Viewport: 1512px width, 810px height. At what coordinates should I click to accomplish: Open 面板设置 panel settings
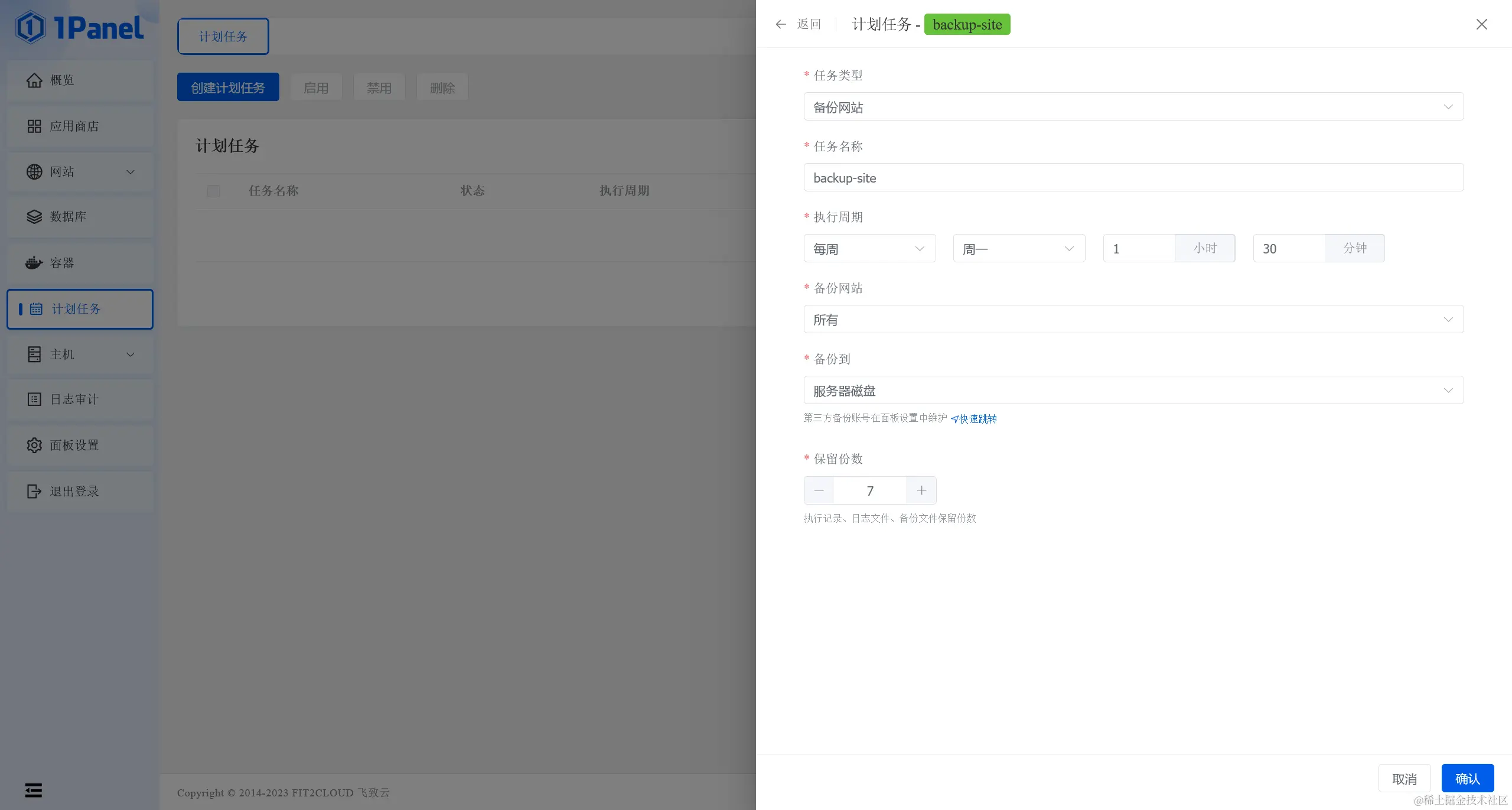click(74, 445)
